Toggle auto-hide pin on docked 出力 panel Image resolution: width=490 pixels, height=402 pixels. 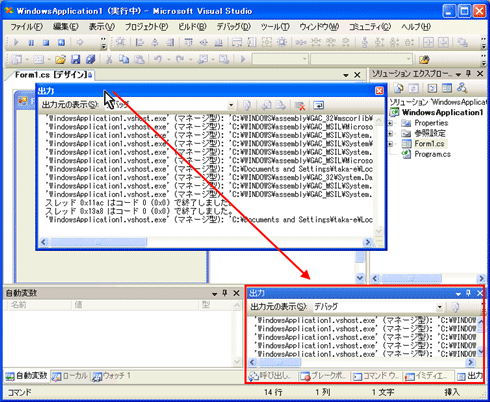(x=468, y=293)
